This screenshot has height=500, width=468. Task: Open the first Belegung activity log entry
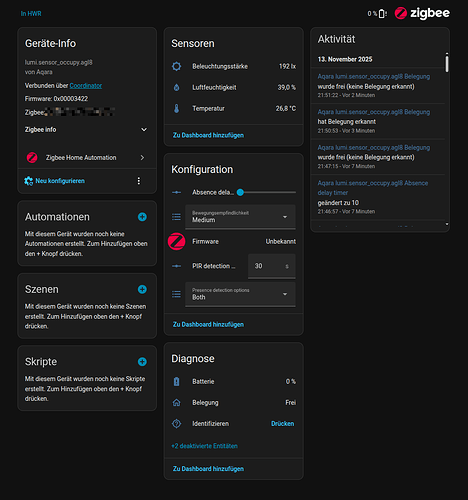pos(377,86)
